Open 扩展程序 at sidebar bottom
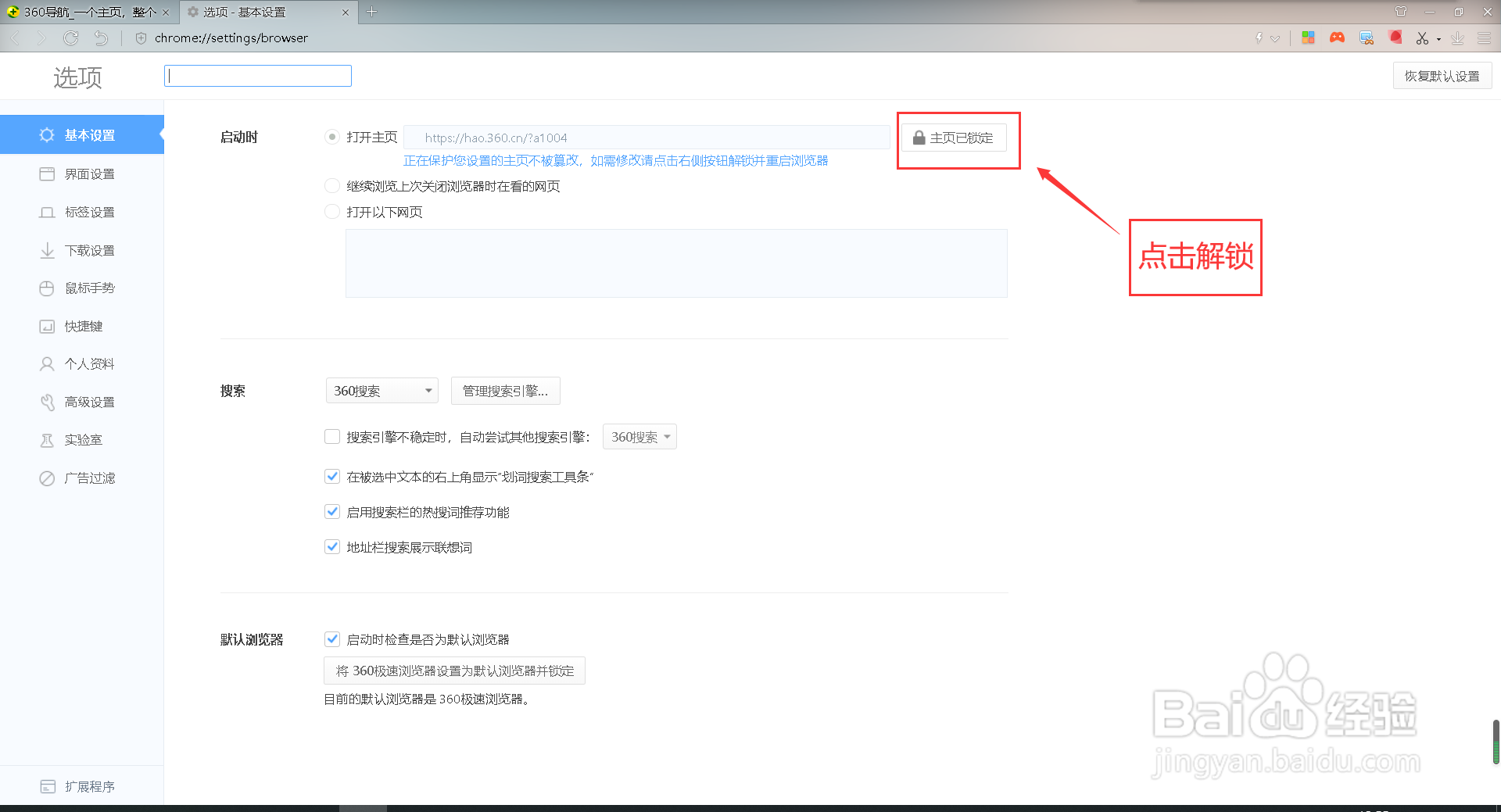 click(x=82, y=786)
